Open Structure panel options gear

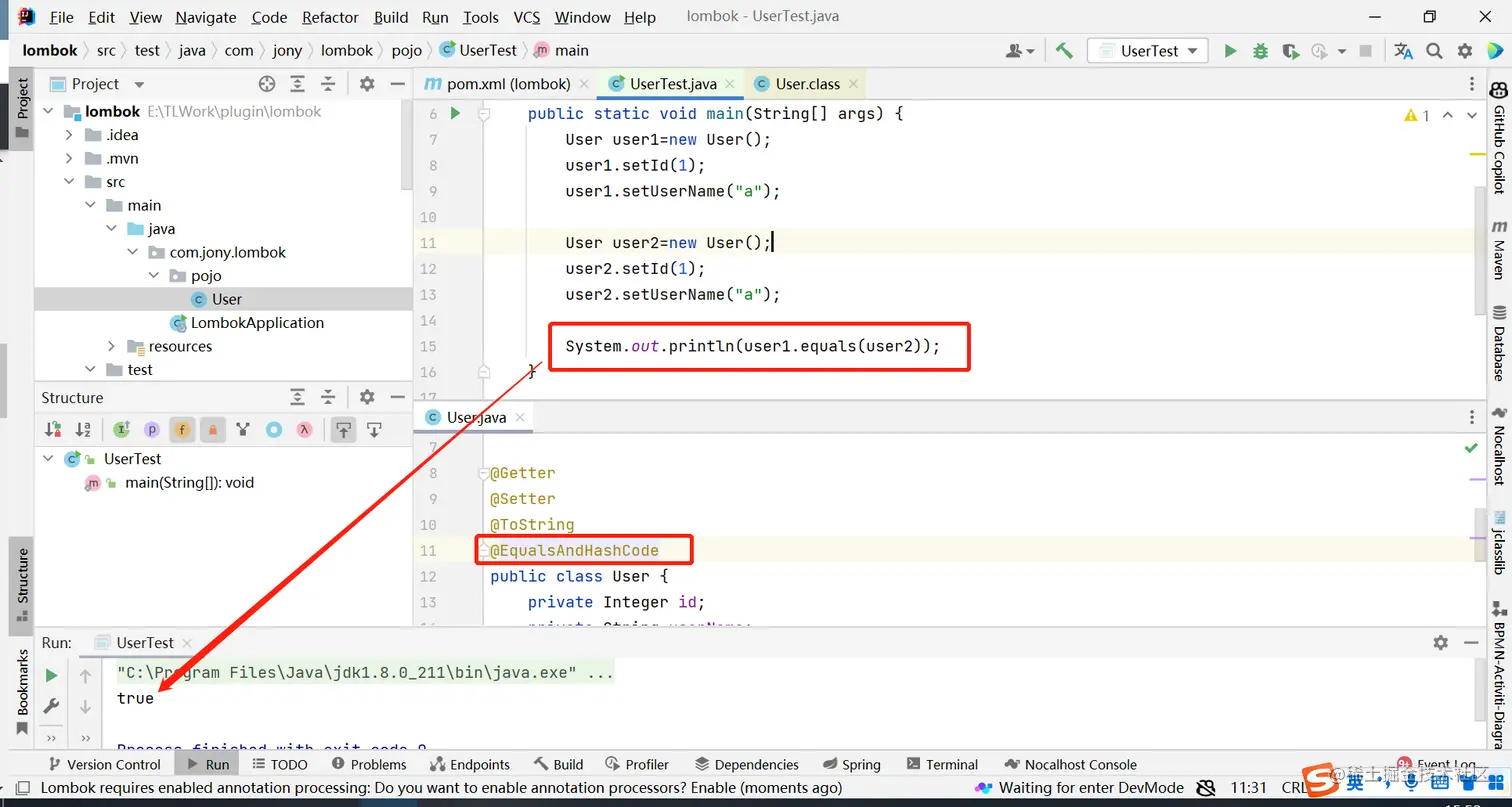[367, 397]
